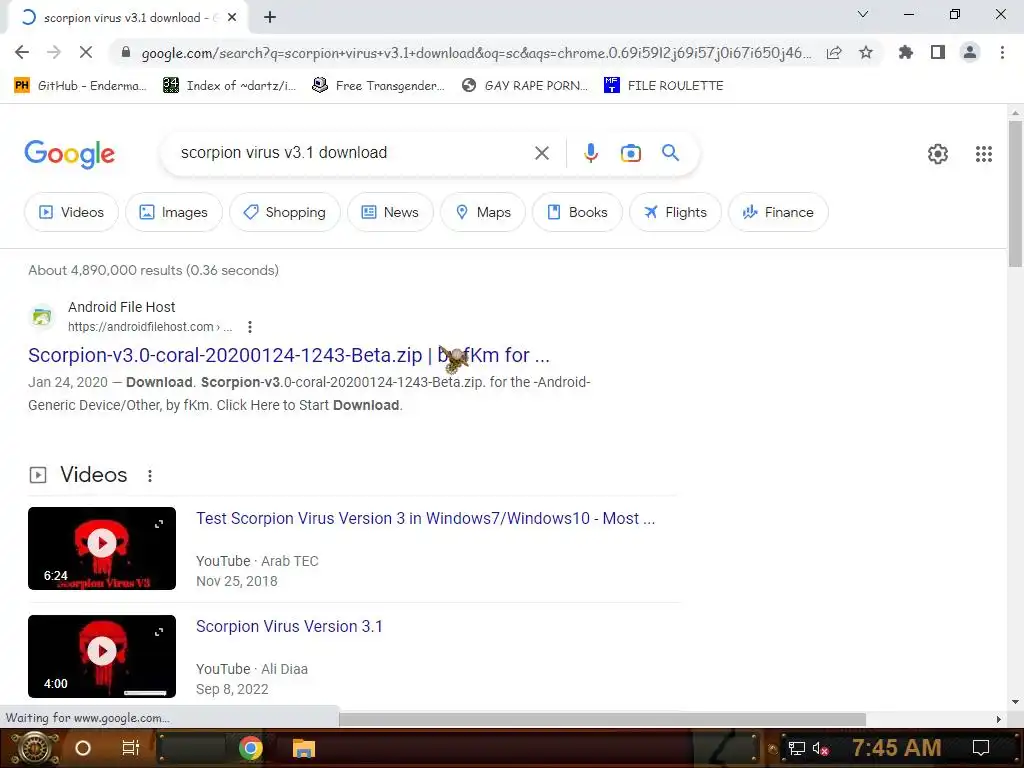Toggle the browser side panel
1024x768 pixels.
click(938, 53)
